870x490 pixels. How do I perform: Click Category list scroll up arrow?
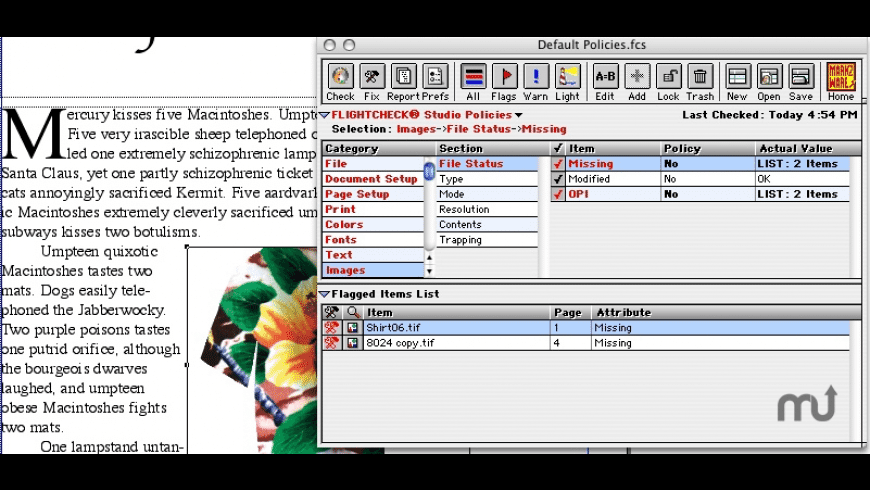pos(429,258)
